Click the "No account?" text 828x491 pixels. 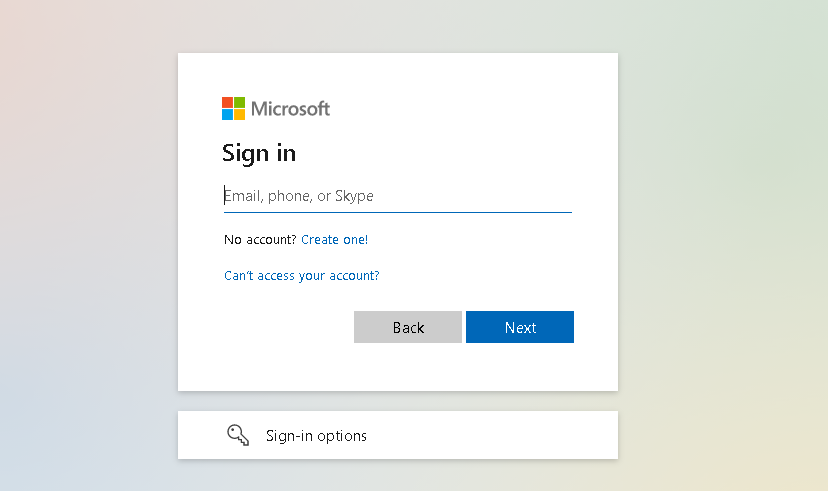pos(260,240)
